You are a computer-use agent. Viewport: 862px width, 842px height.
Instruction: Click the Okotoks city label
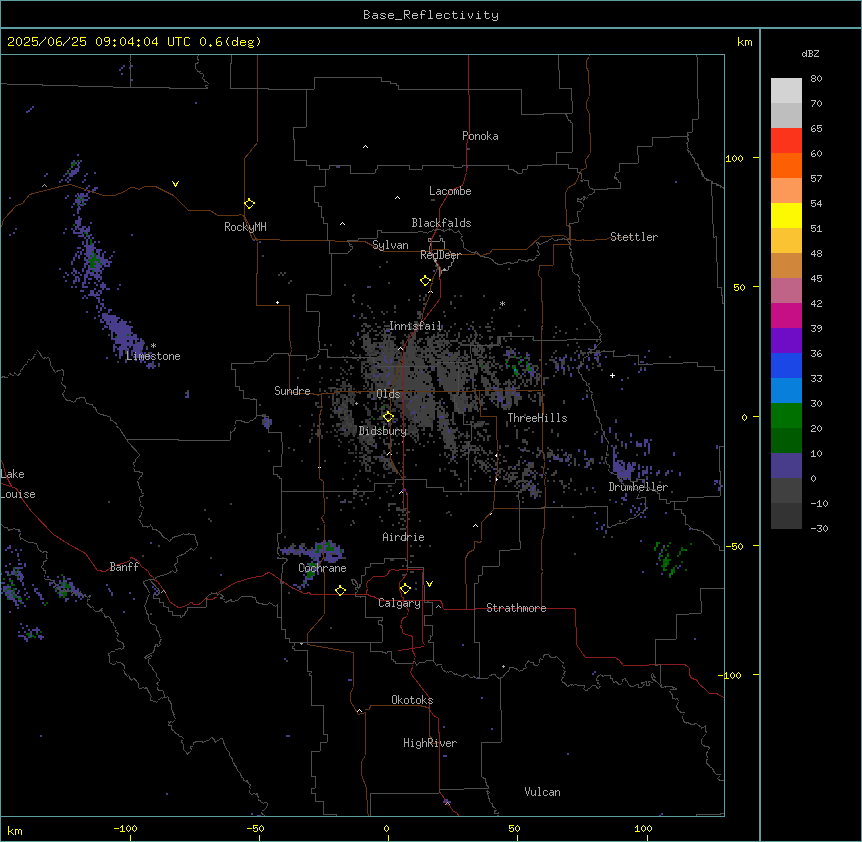pyautogui.click(x=412, y=700)
